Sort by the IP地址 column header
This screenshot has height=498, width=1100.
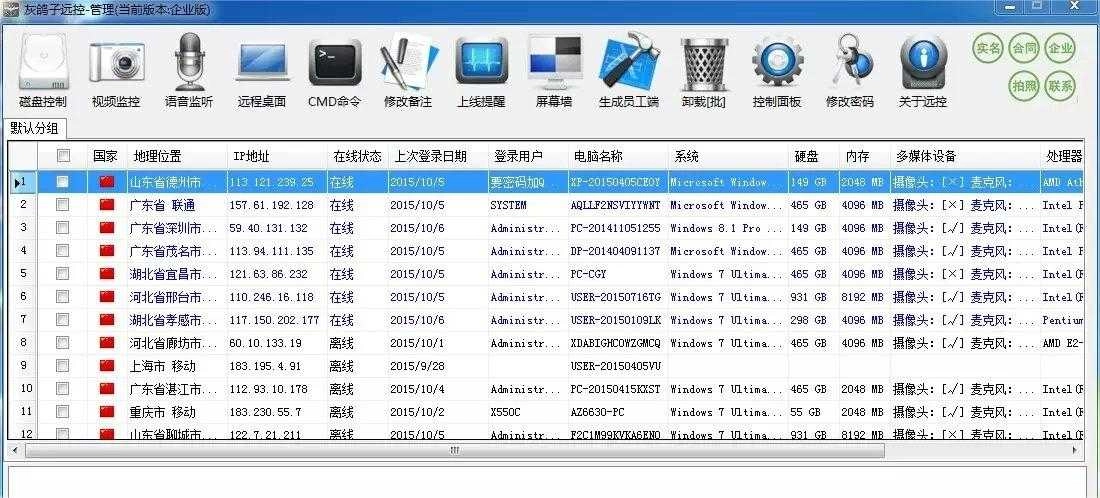click(252, 157)
